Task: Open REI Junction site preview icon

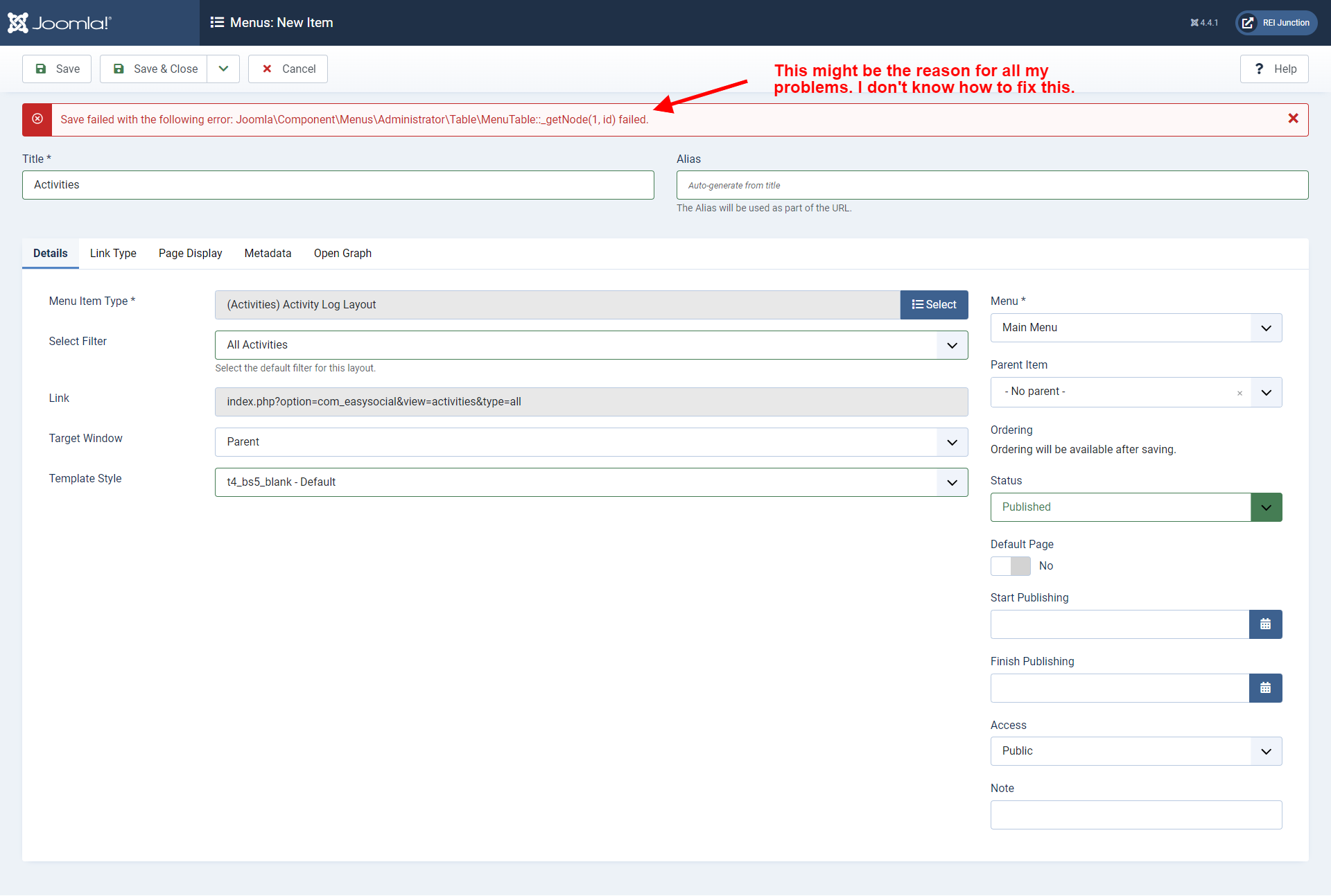Action: click(1248, 23)
